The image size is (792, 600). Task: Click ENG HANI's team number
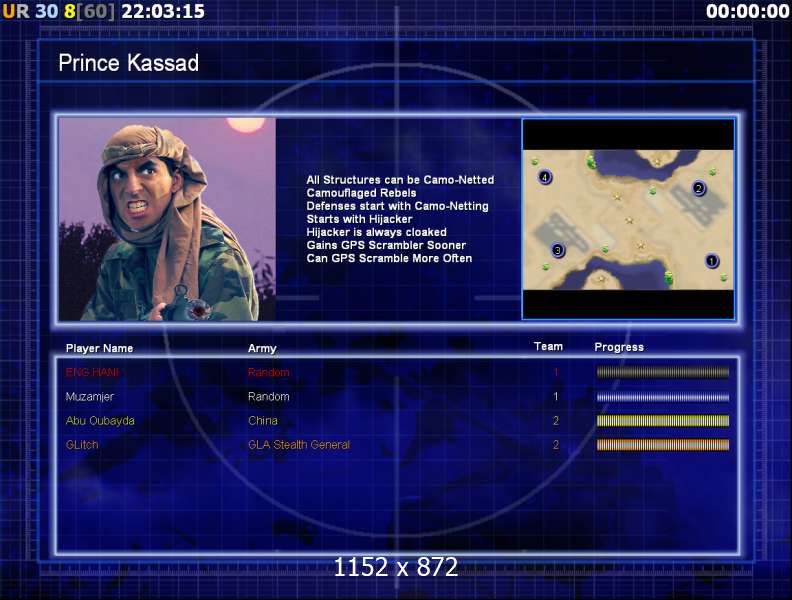[556, 372]
